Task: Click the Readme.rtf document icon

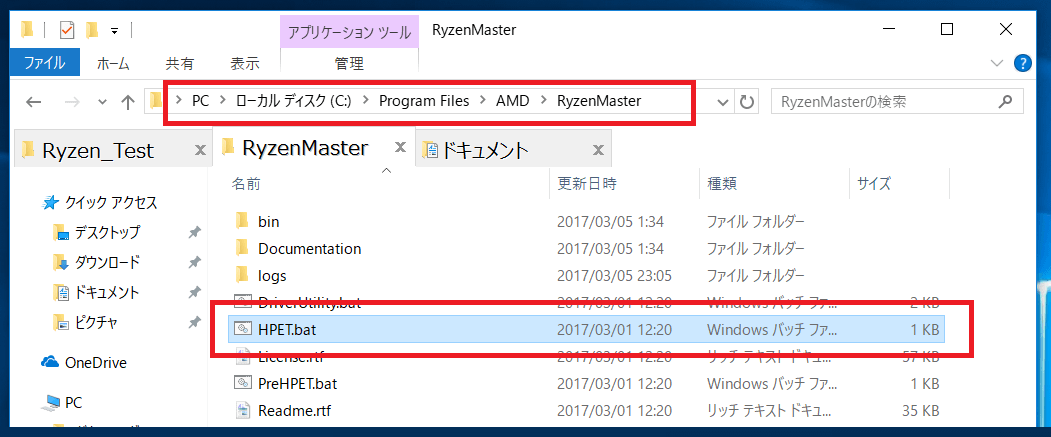Action: pyautogui.click(x=242, y=410)
